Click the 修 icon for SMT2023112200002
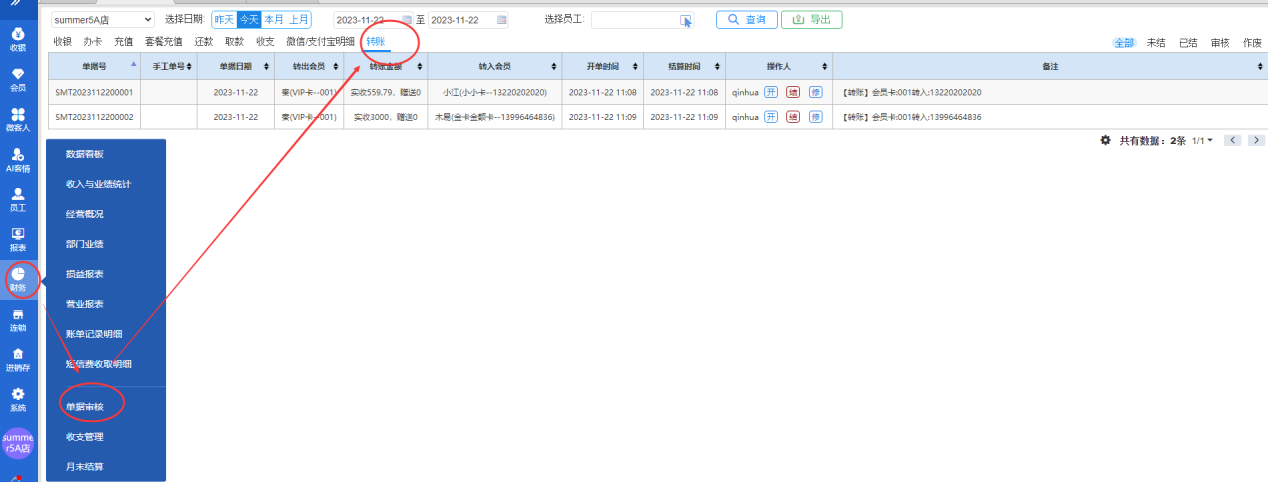The image size is (1268, 482). [x=816, y=117]
